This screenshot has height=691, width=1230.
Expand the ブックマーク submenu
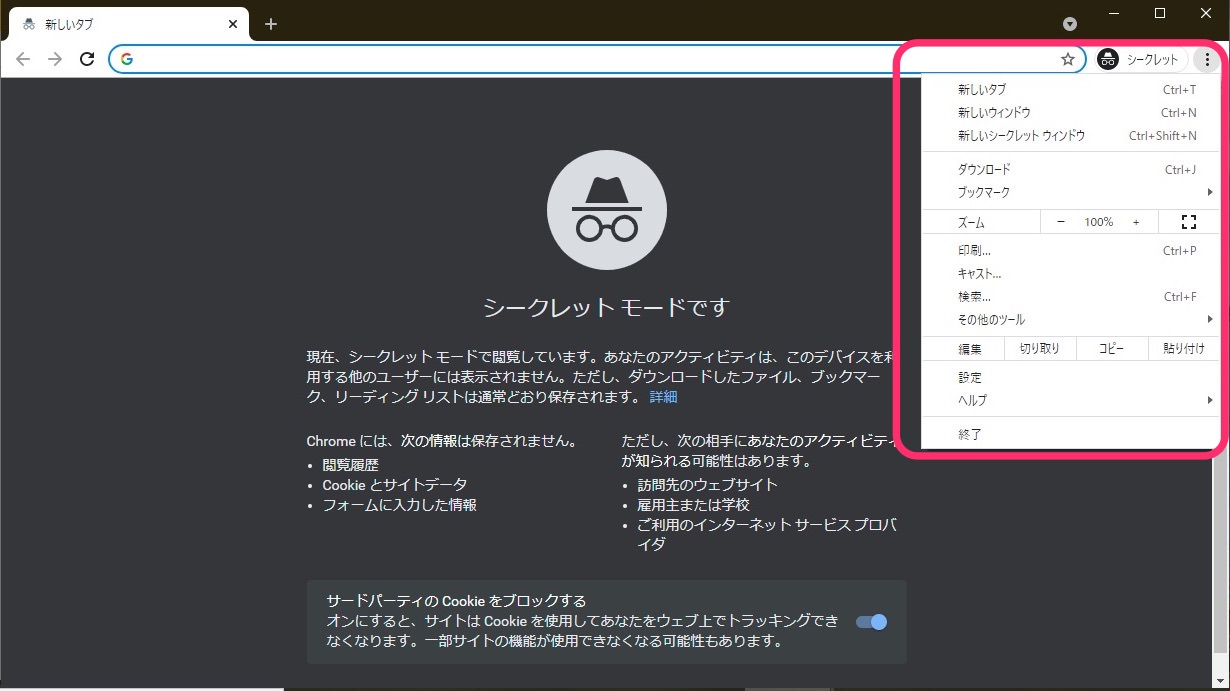[x=1070, y=192]
